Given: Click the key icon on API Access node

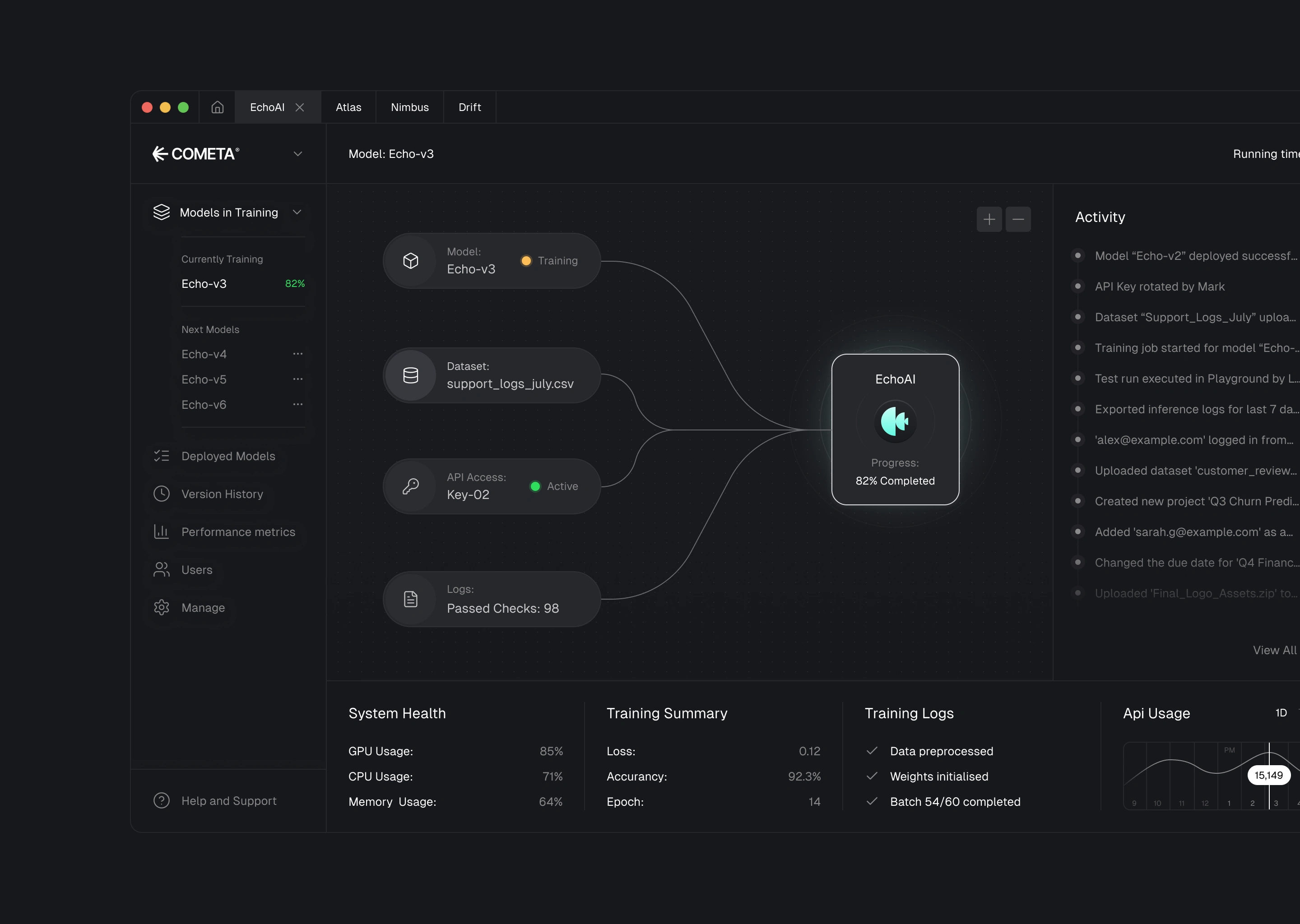Looking at the screenshot, I should 410,486.
